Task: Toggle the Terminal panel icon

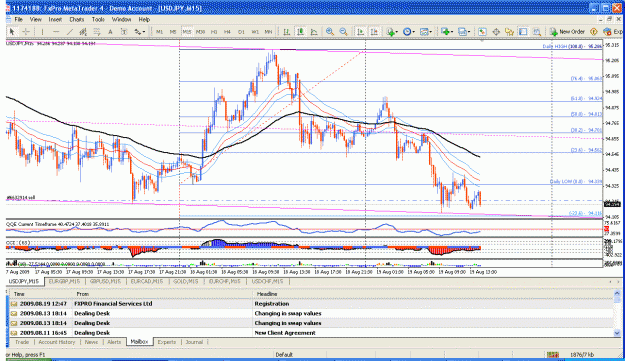Action: (523, 31)
